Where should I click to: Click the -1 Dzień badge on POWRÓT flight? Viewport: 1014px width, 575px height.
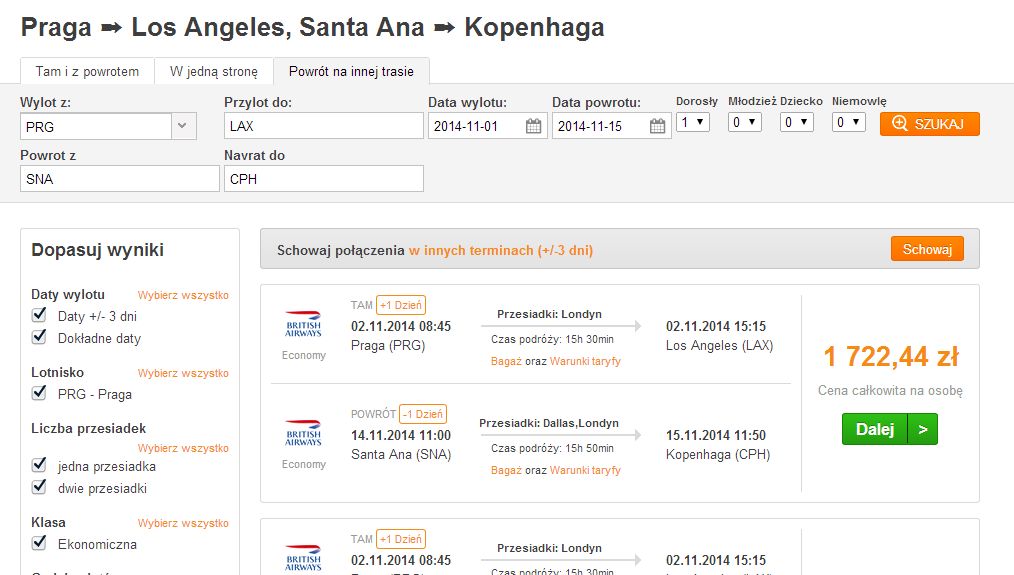[423, 414]
